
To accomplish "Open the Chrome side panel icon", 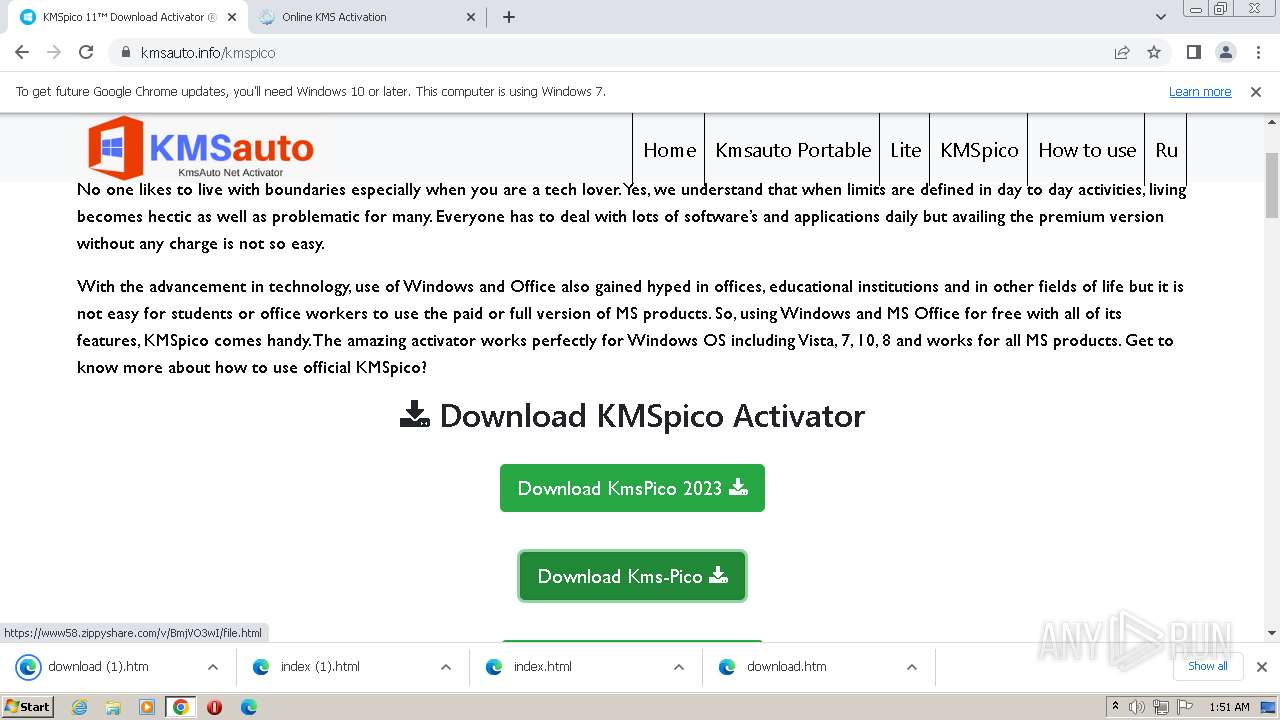I will click(1193, 52).
